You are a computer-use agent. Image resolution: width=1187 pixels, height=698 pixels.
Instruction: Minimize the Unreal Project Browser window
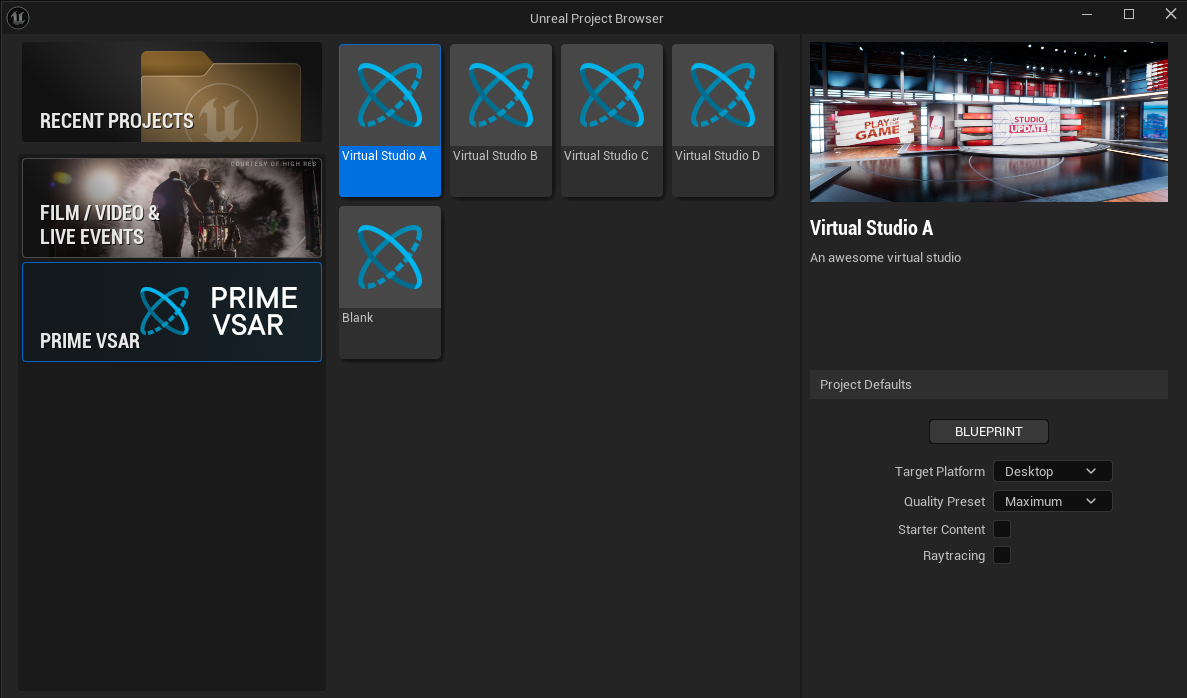(x=1087, y=14)
